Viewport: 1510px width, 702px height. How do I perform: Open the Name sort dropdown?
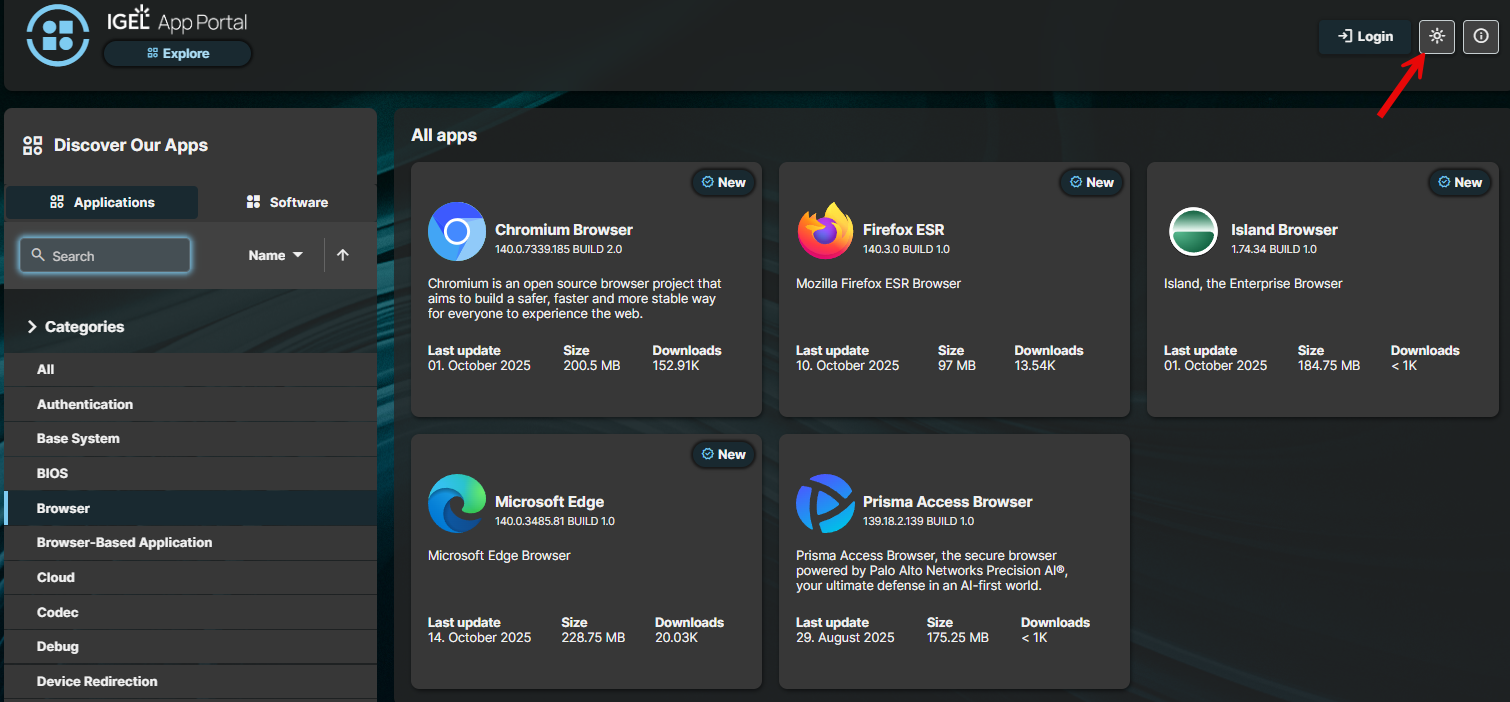coord(274,255)
